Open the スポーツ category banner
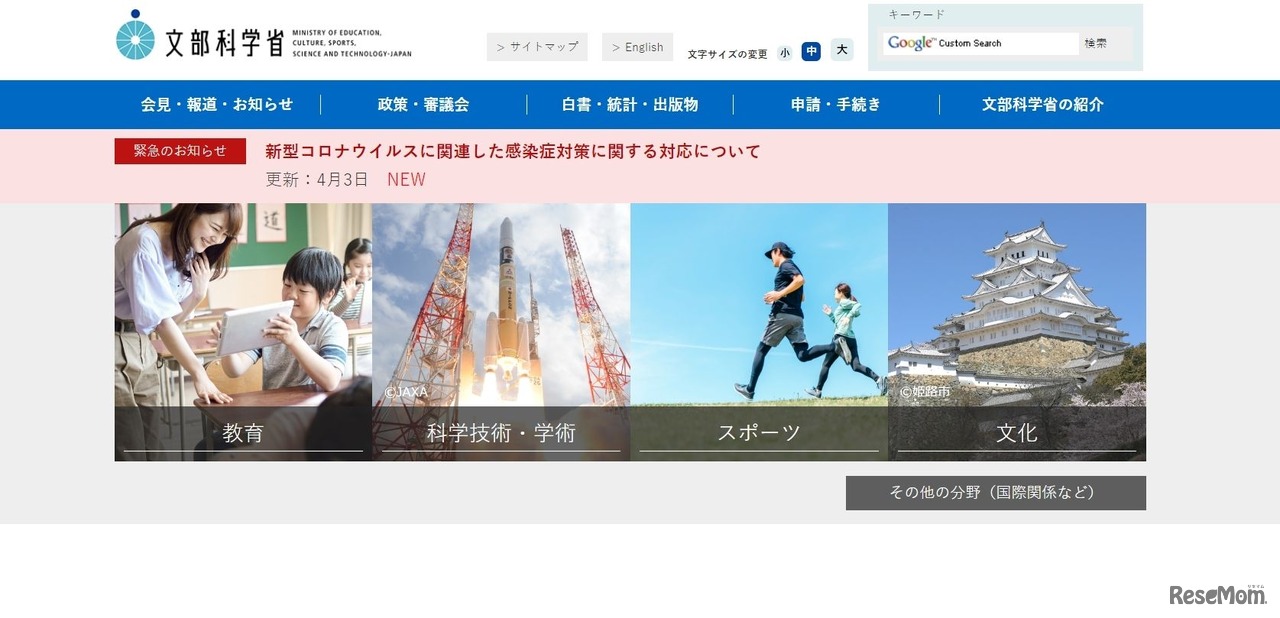This screenshot has height=618, width=1280. 758,330
